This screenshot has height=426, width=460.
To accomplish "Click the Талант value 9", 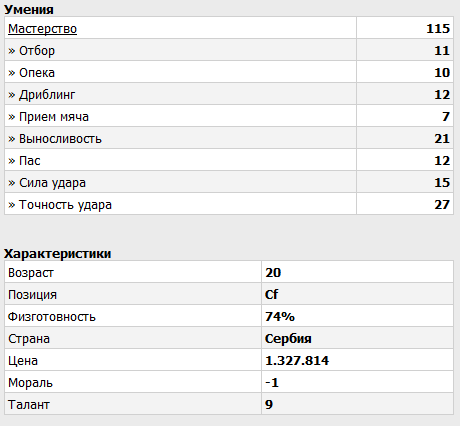I will point(269,404).
